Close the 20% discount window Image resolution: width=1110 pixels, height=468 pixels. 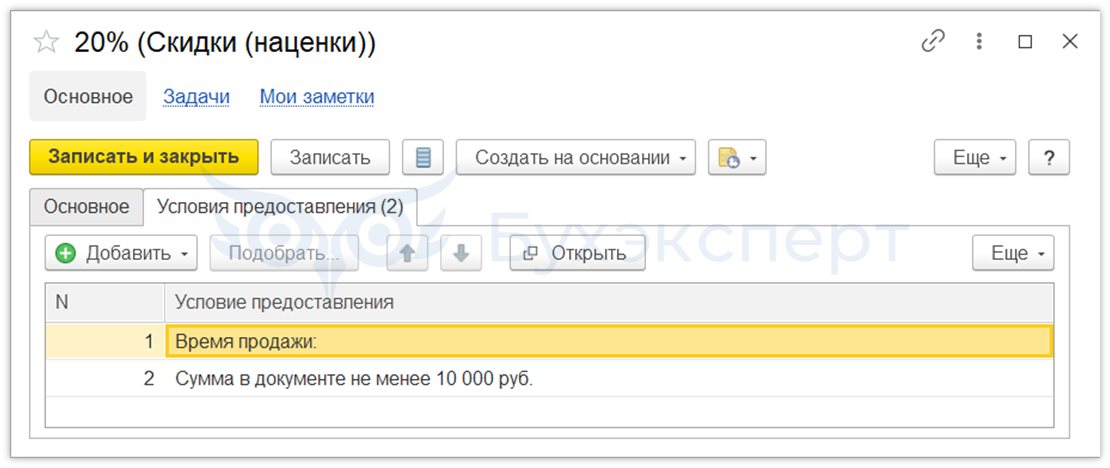(x=1070, y=42)
